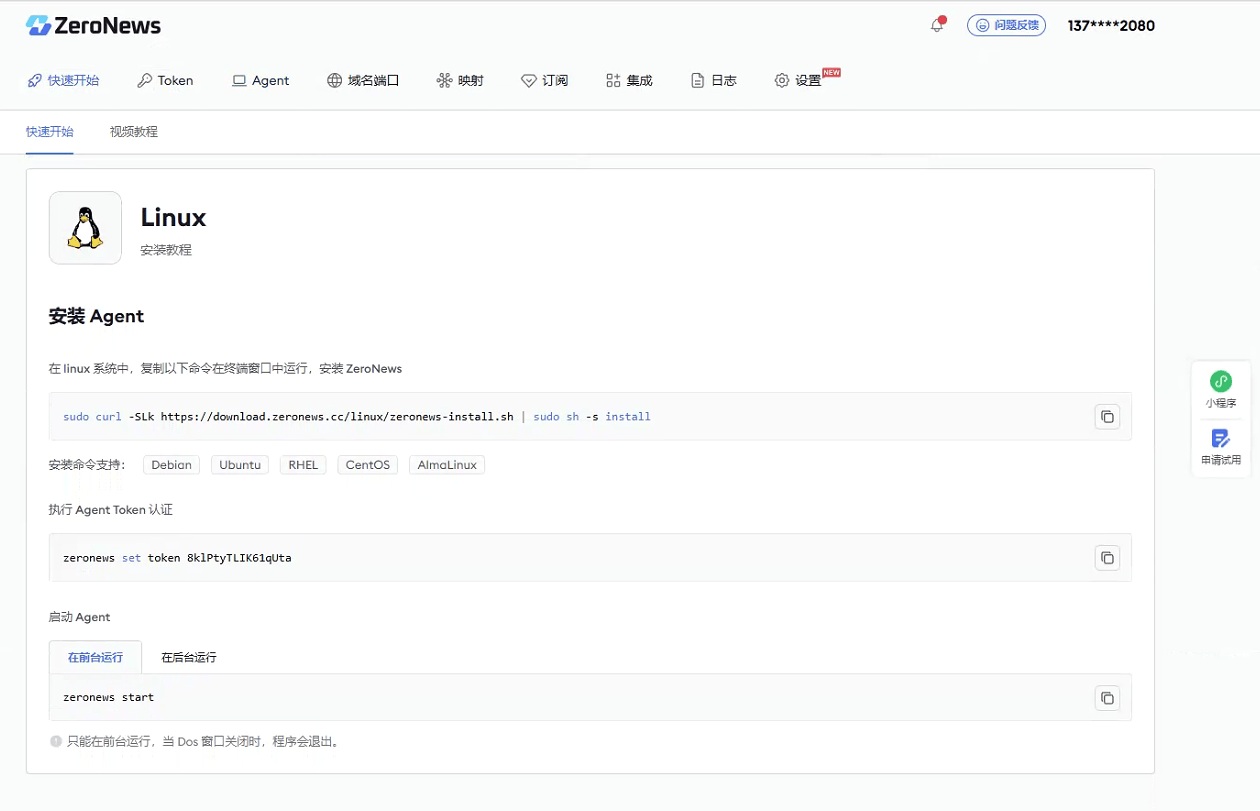Click the Linux penguin icon
Viewport: 1260px width, 811px height.
click(x=85, y=228)
